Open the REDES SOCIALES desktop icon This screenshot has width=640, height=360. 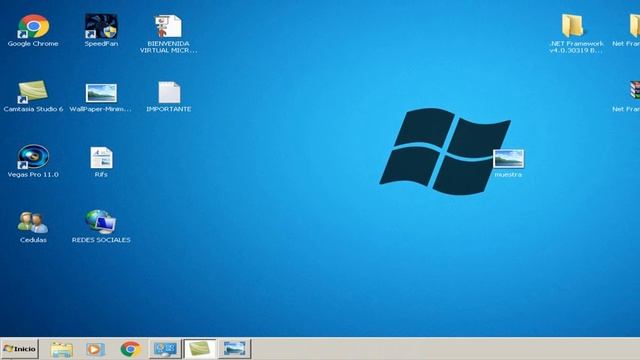(101, 222)
